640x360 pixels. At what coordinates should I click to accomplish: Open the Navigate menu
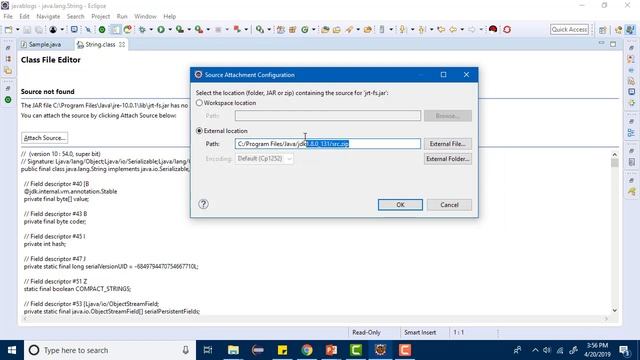48,16
